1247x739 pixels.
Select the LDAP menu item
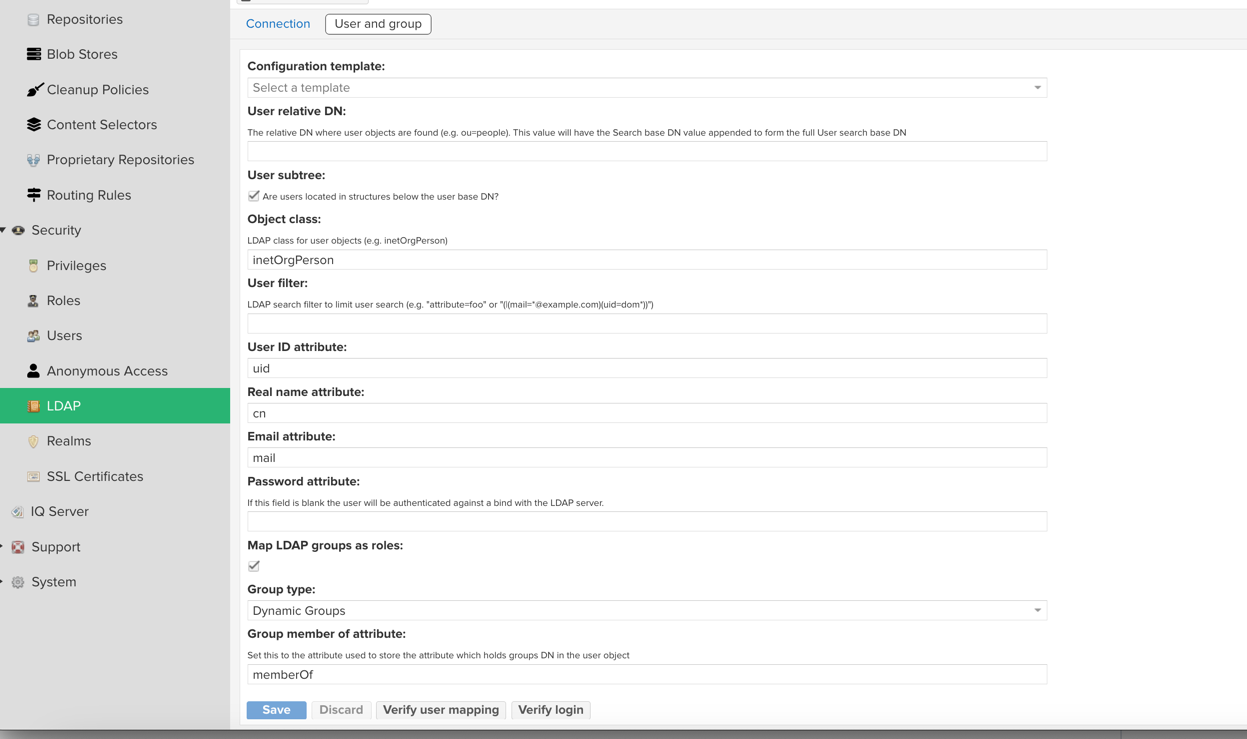point(115,406)
